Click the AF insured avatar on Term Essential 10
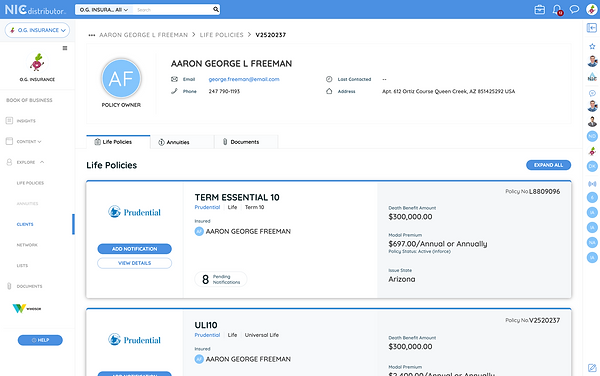600x376 pixels. click(199, 231)
